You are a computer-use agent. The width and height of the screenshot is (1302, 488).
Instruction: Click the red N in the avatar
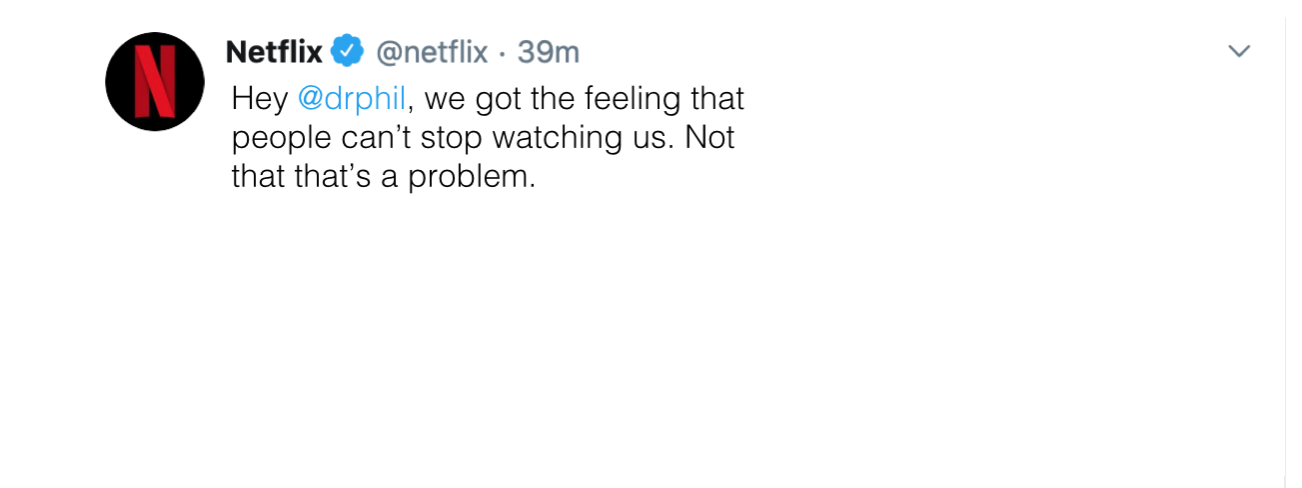tap(155, 82)
